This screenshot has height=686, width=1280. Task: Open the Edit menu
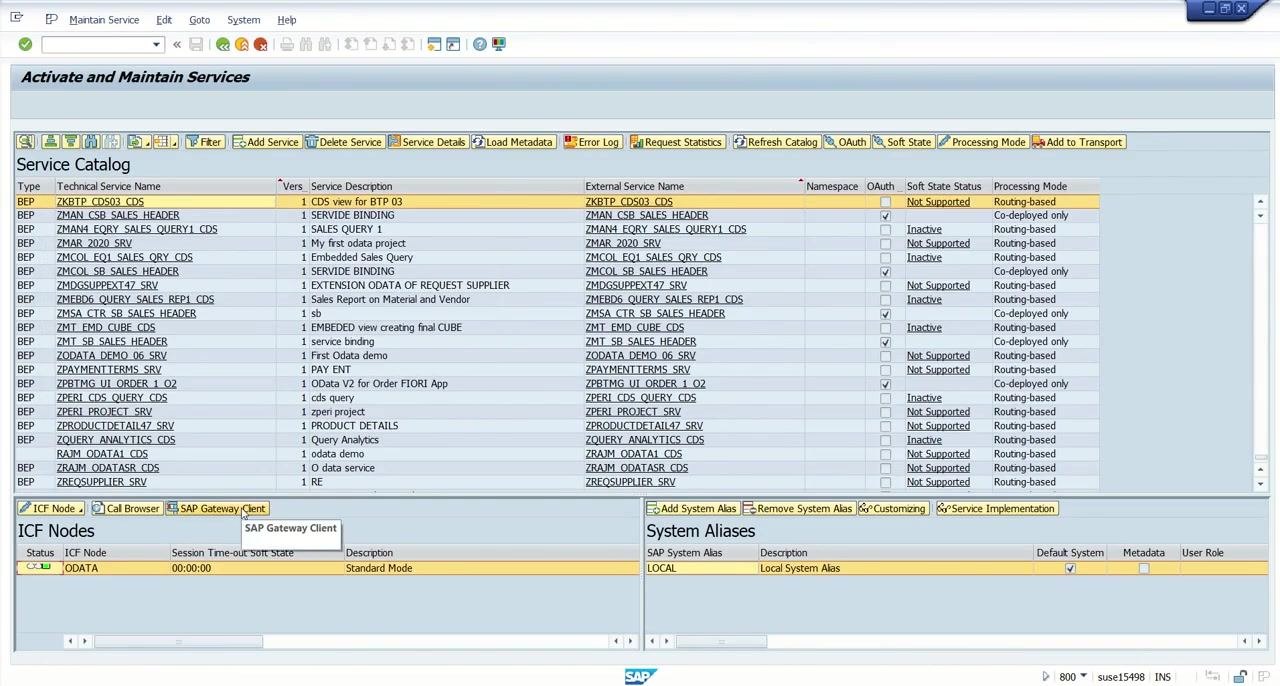click(163, 20)
